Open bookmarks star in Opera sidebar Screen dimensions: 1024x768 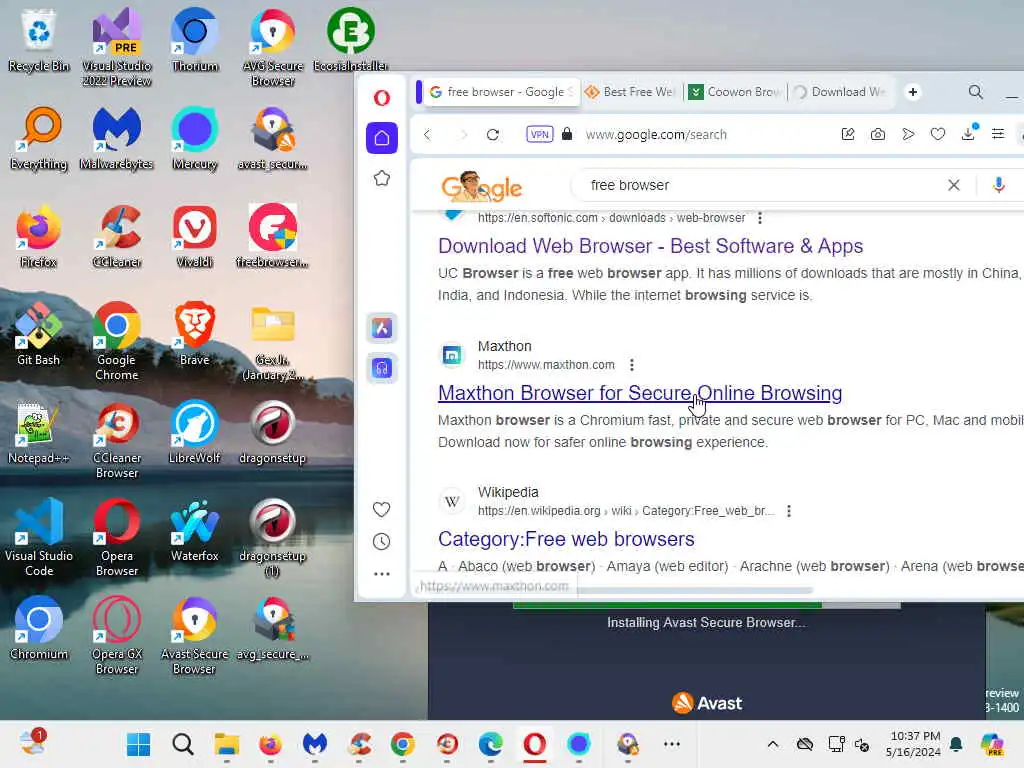(382, 178)
